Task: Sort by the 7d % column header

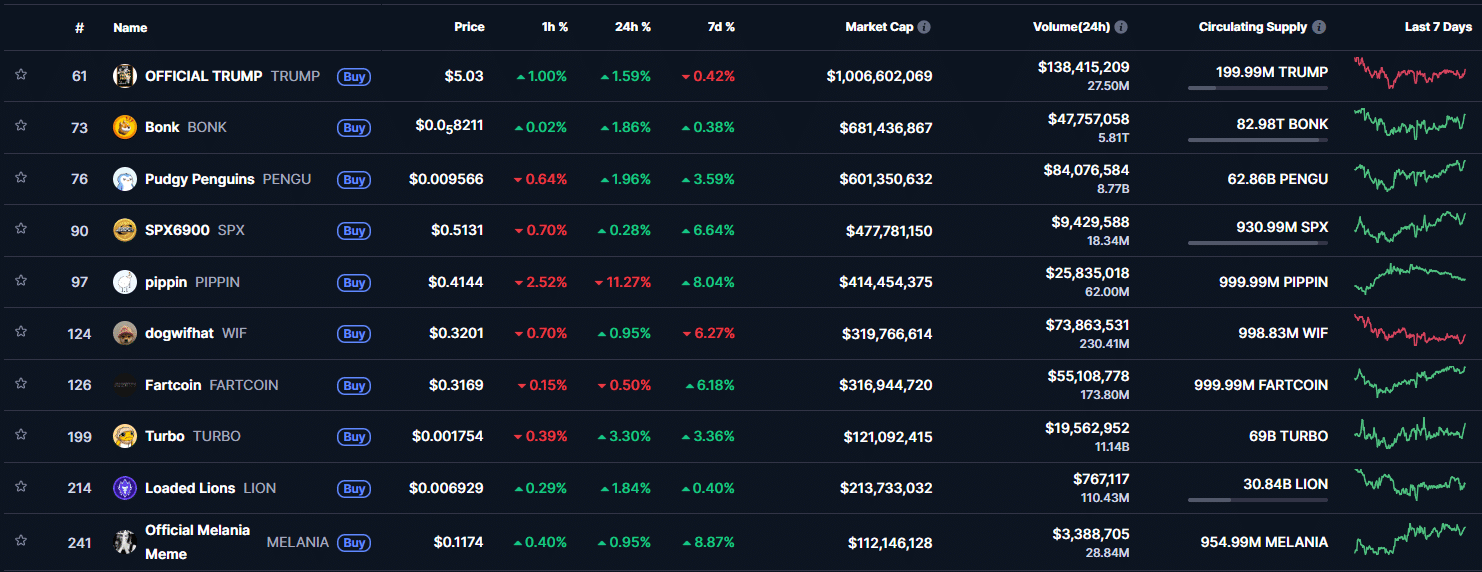Action: point(716,27)
